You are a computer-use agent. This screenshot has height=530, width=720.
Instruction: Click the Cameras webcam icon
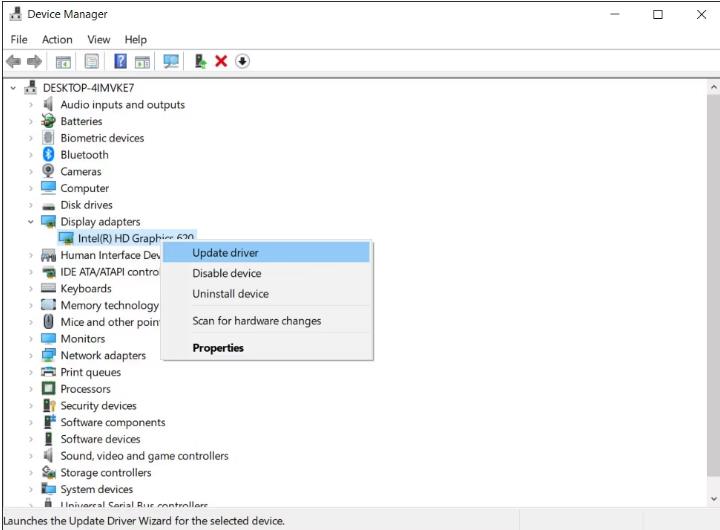[x=48, y=171]
